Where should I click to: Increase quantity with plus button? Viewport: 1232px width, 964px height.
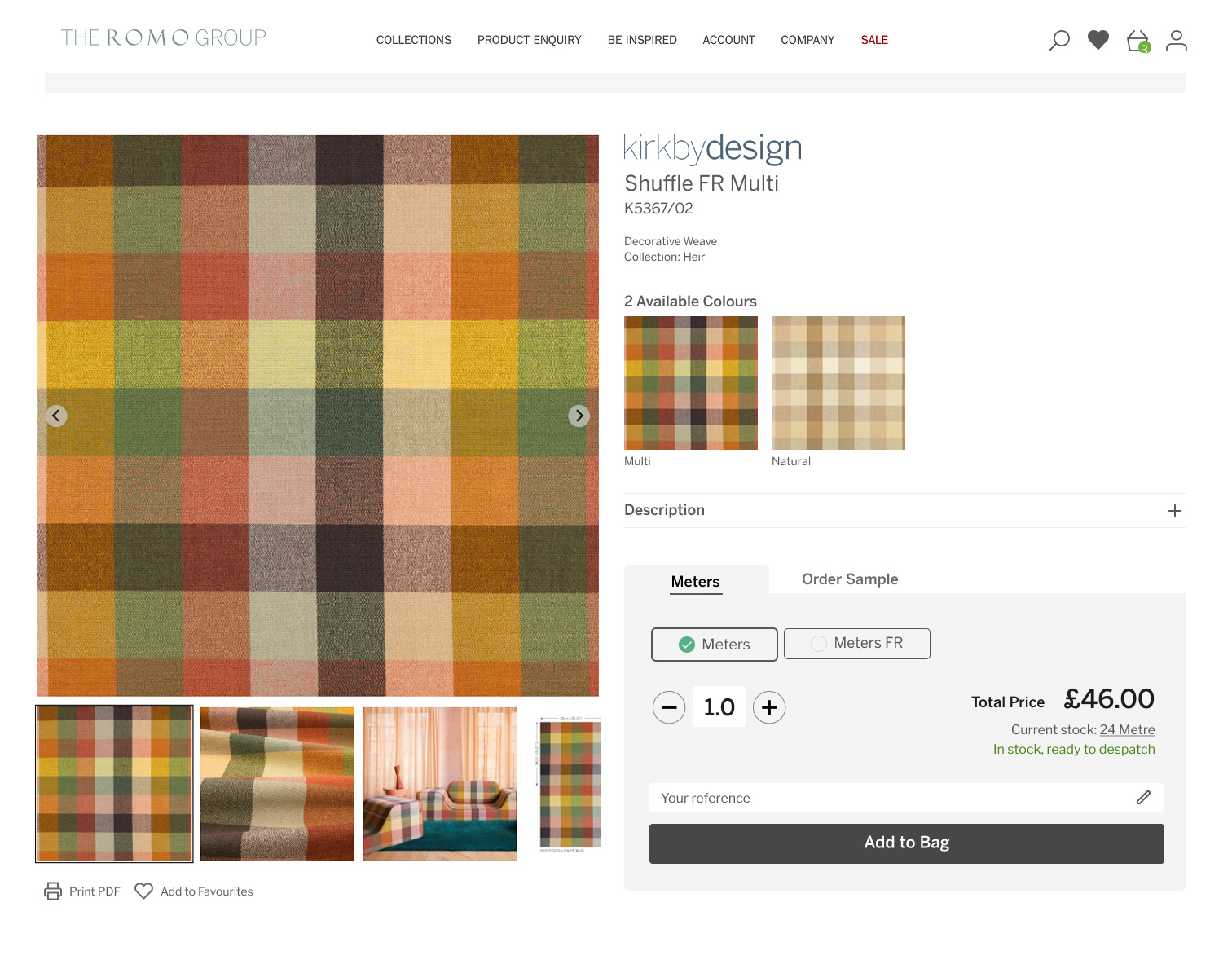coord(769,707)
